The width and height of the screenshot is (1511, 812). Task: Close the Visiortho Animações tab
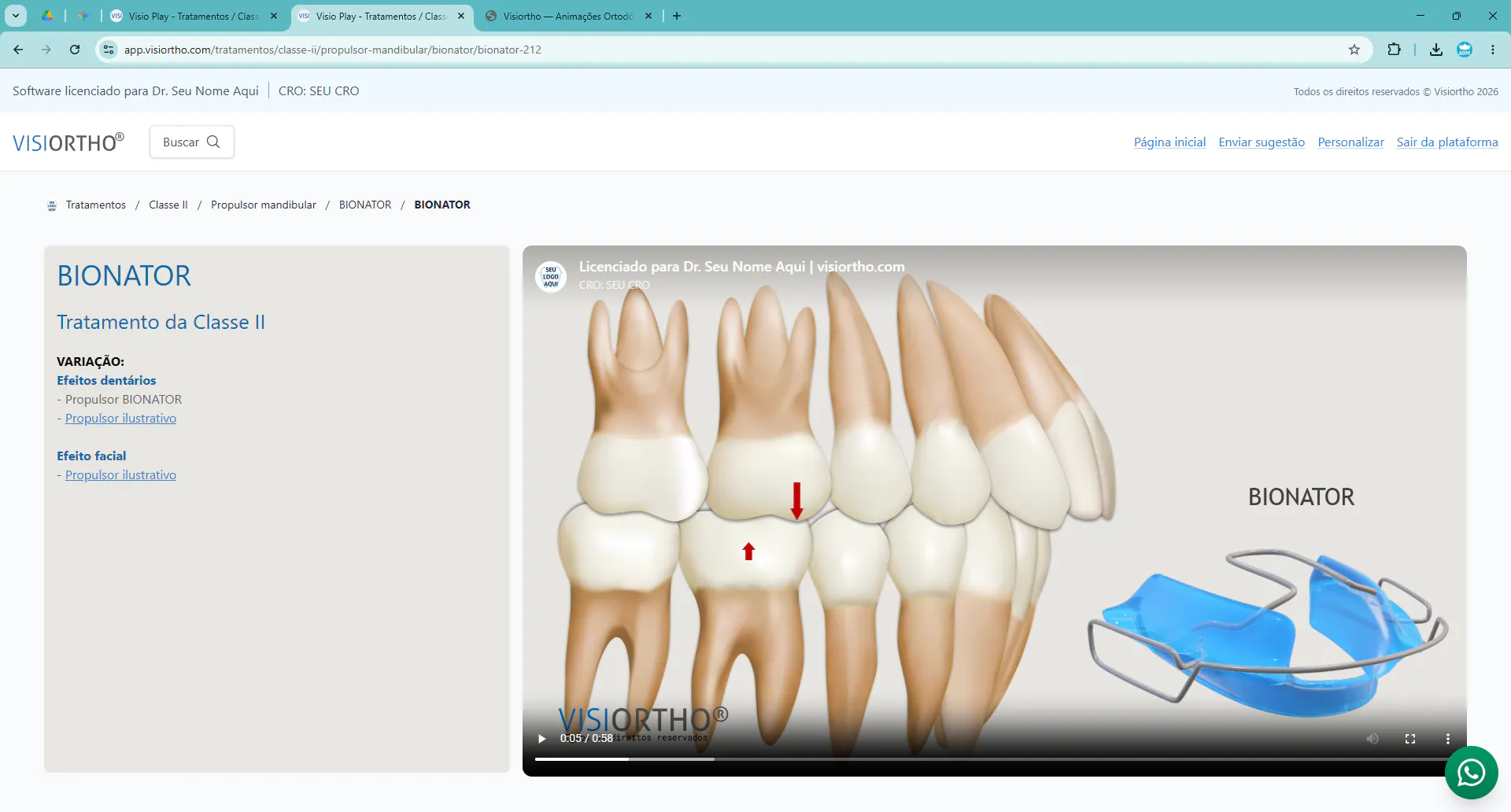(x=648, y=16)
